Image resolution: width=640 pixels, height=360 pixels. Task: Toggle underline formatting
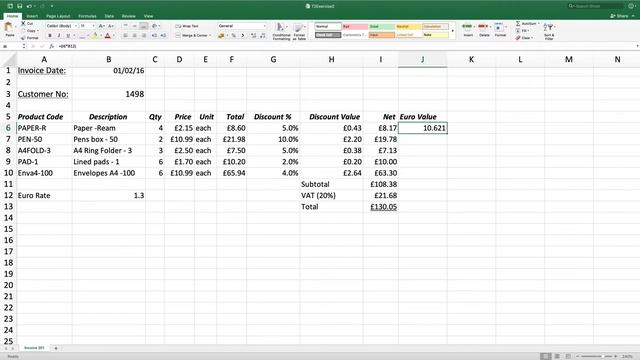click(x=68, y=36)
